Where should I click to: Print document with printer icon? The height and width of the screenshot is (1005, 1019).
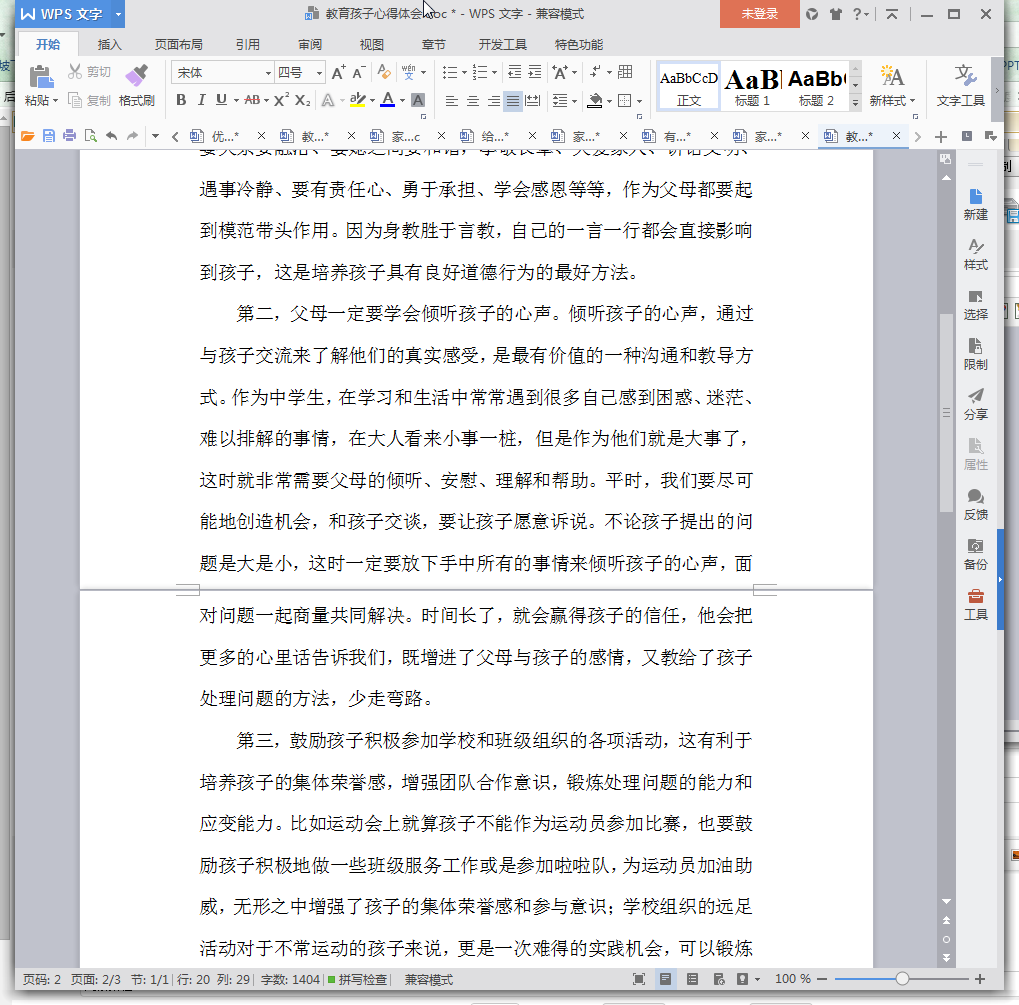pyautogui.click(x=70, y=136)
